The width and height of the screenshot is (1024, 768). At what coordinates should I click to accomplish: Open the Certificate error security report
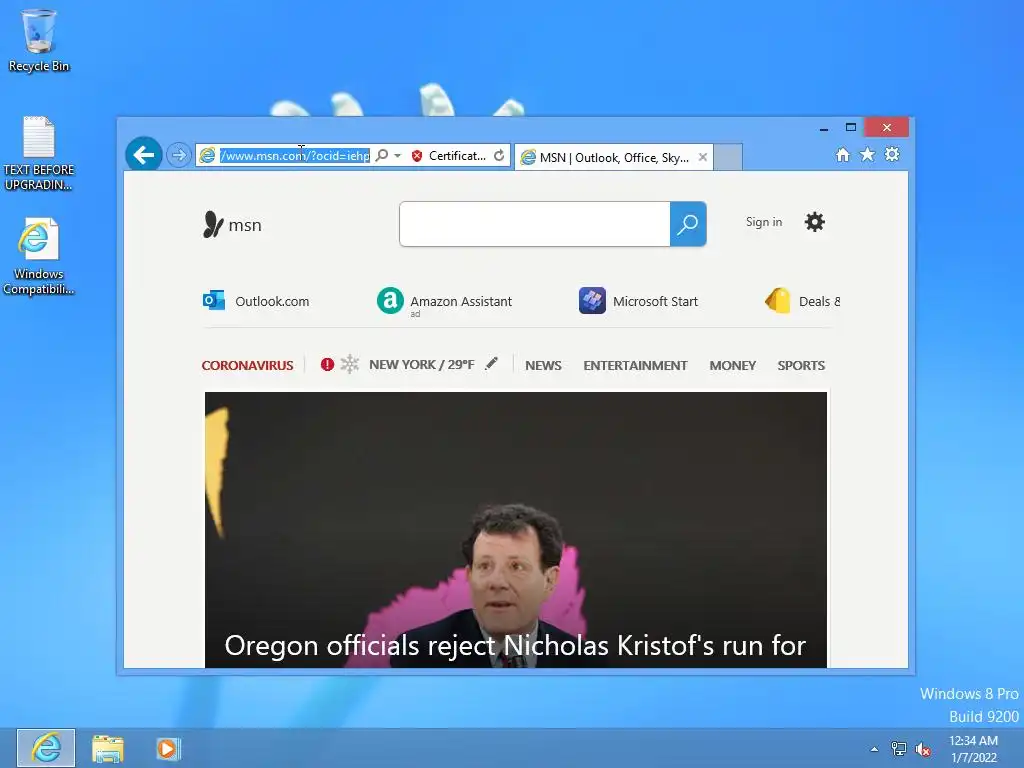tap(449, 155)
